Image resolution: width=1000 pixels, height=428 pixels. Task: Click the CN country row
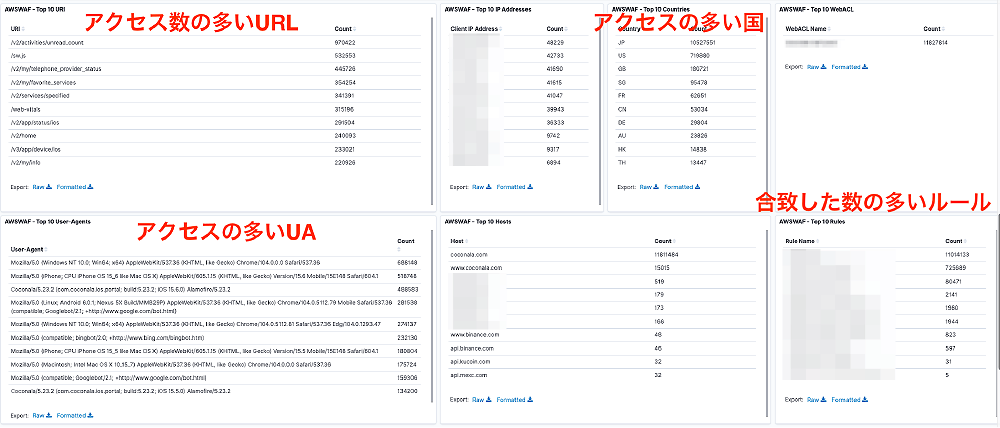click(686, 109)
